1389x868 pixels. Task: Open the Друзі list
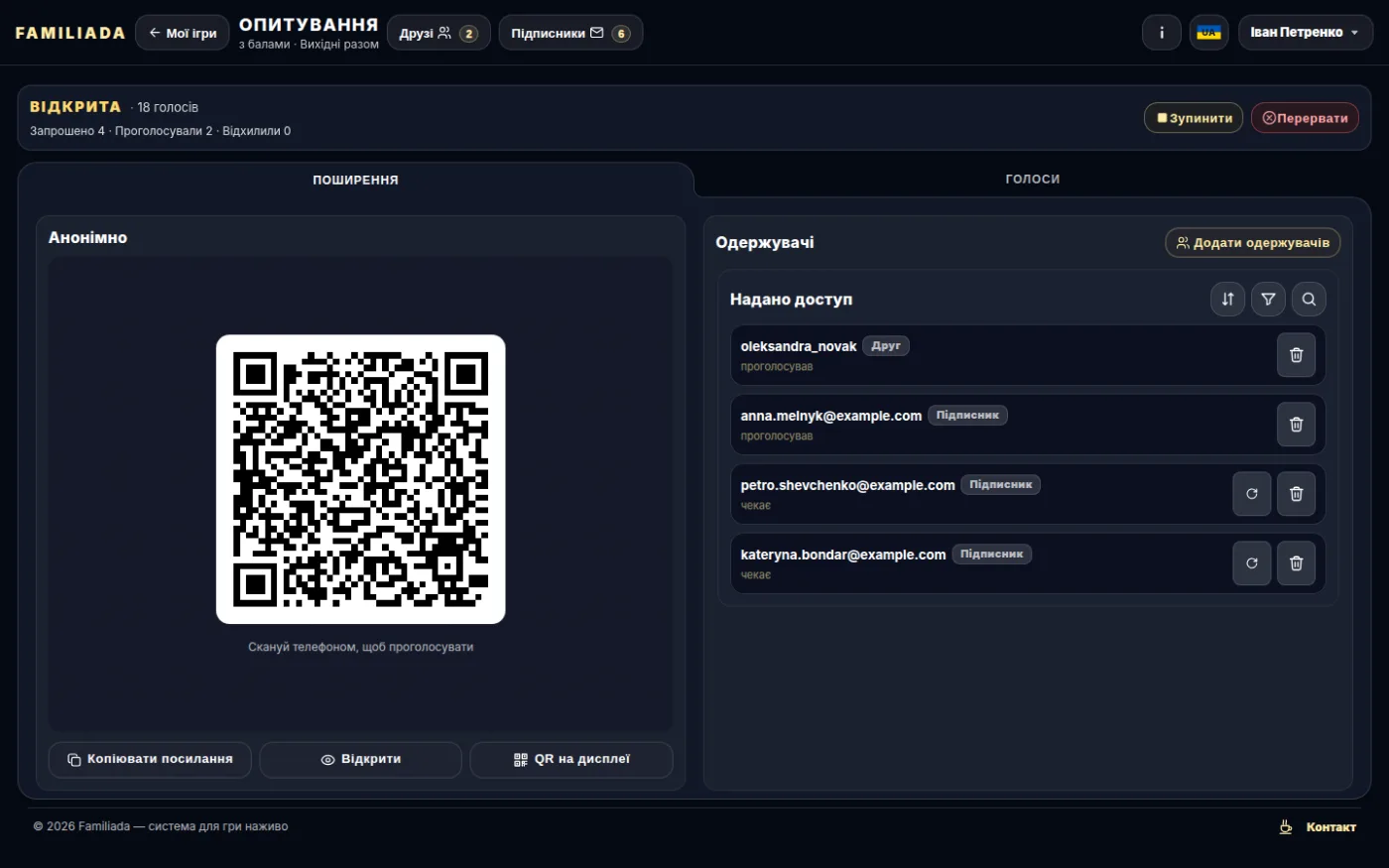(439, 33)
